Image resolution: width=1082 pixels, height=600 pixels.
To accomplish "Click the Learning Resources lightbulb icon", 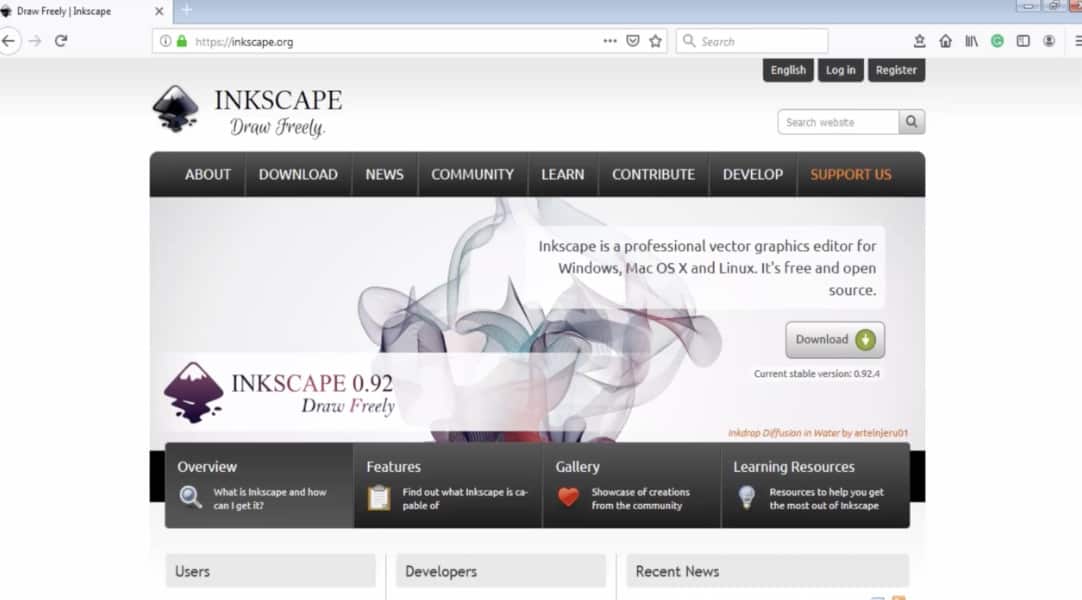I will click(747, 497).
